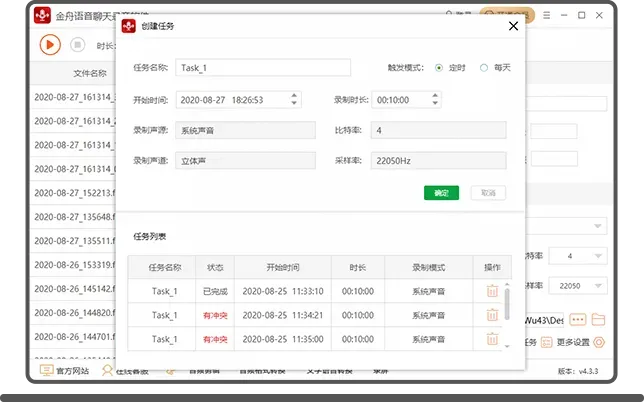Click the task list scroll-down arrow
The height and width of the screenshot is (402, 644).
(x=507, y=346)
